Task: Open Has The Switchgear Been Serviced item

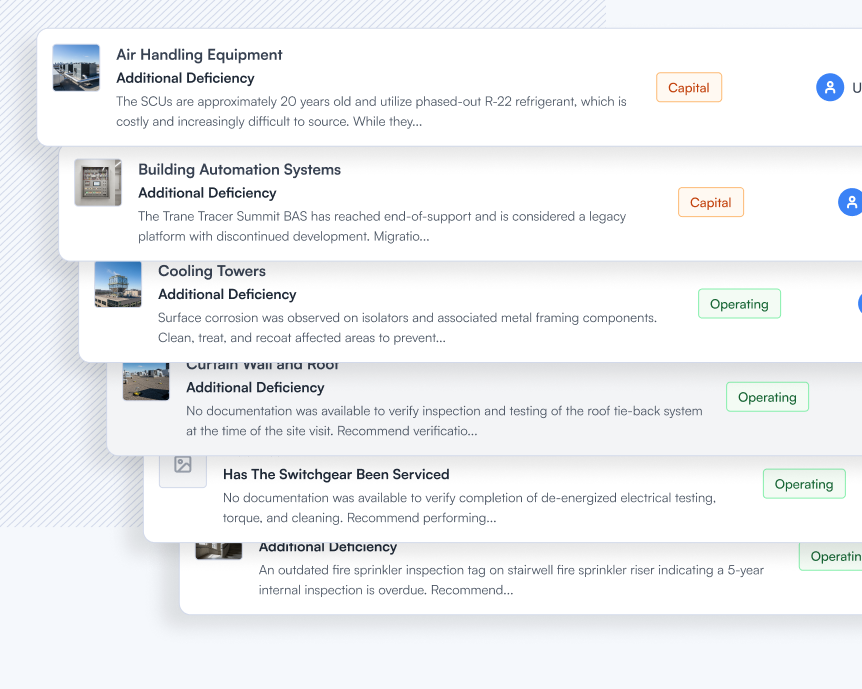Action: (x=336, y=475)
